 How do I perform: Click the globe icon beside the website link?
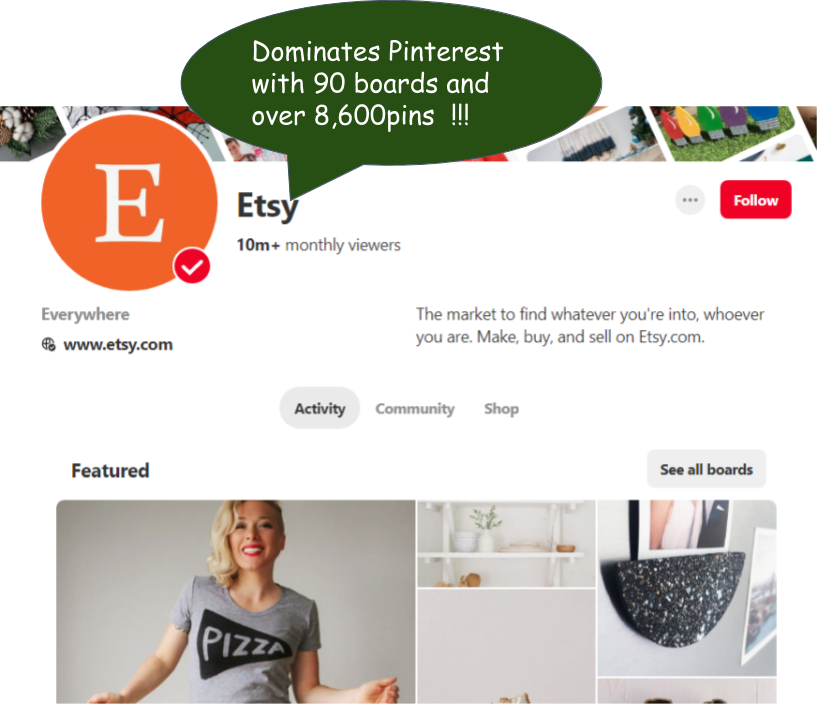(49, 344)
